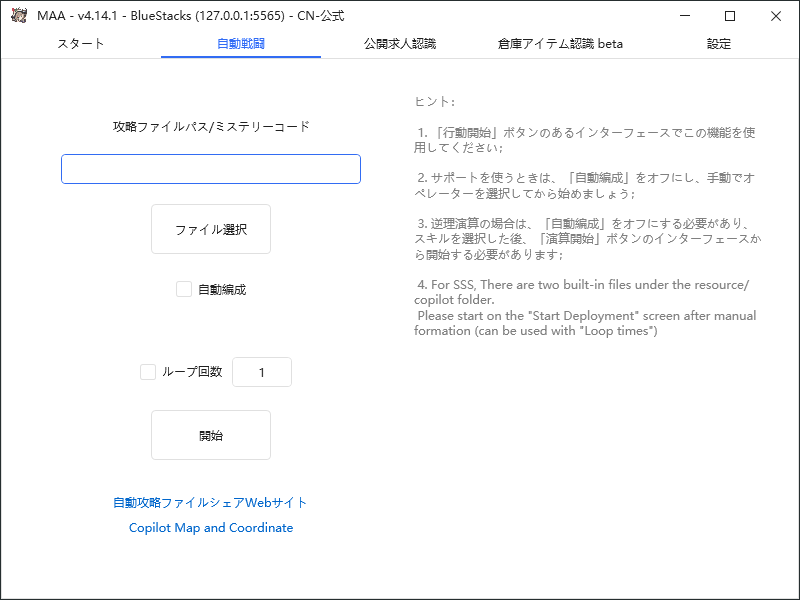This screenshot has width=800, height=600.
Task: Click hint 3 text about 逆理演算
Action: [x=587, y=239]
